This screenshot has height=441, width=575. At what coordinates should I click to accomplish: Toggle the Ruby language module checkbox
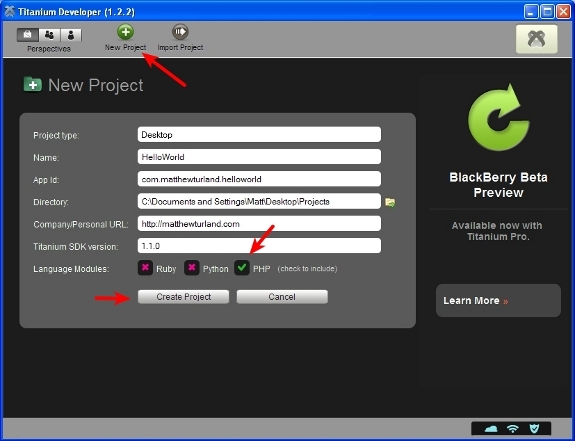145,268
